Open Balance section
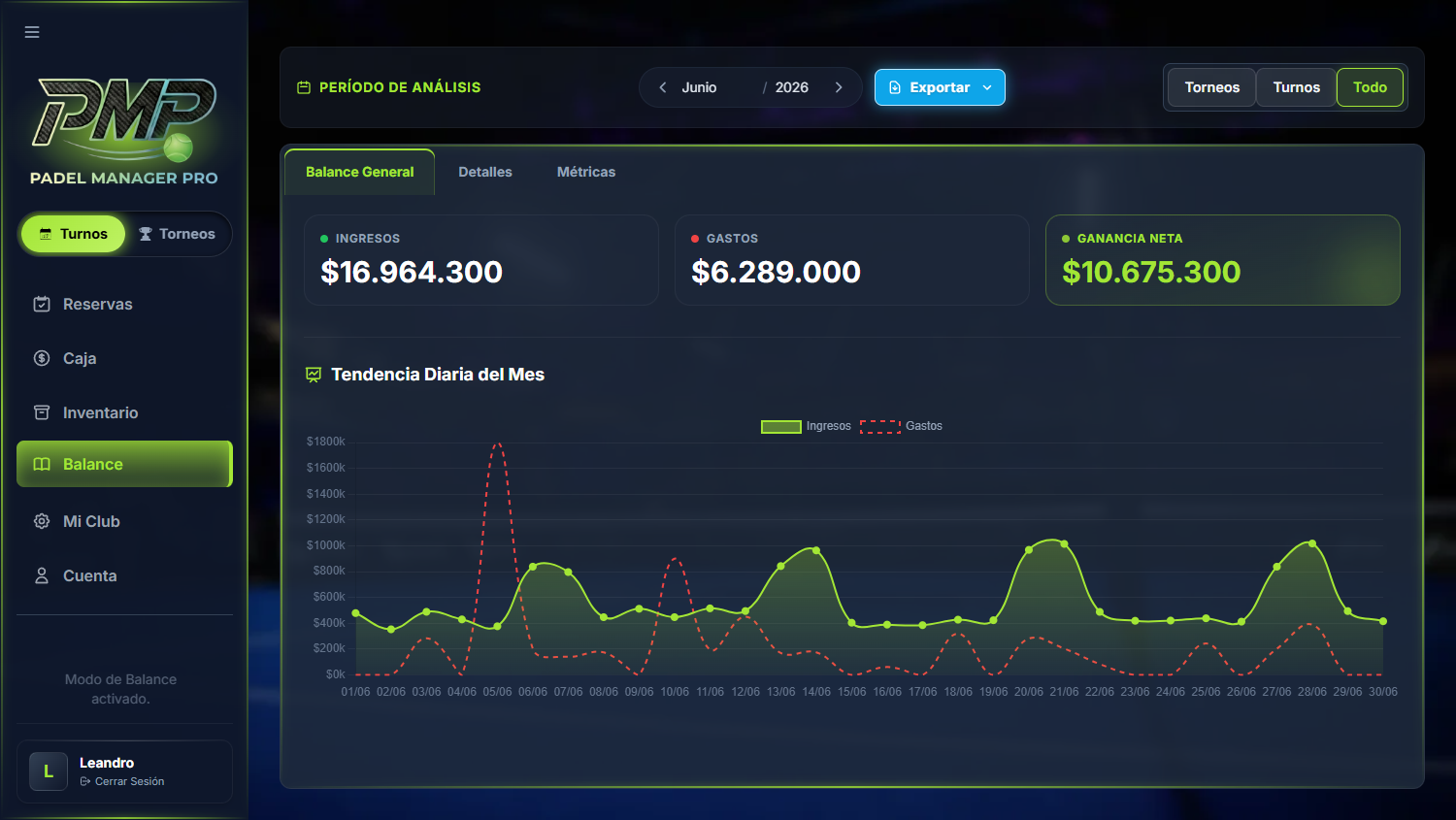 [x=124, y=464]
